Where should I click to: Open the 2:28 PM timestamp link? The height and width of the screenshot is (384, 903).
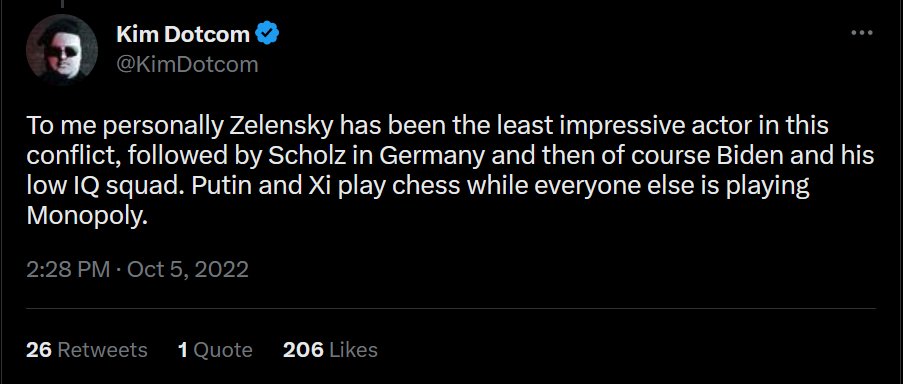pyautogui.click(x=68, y=269)
